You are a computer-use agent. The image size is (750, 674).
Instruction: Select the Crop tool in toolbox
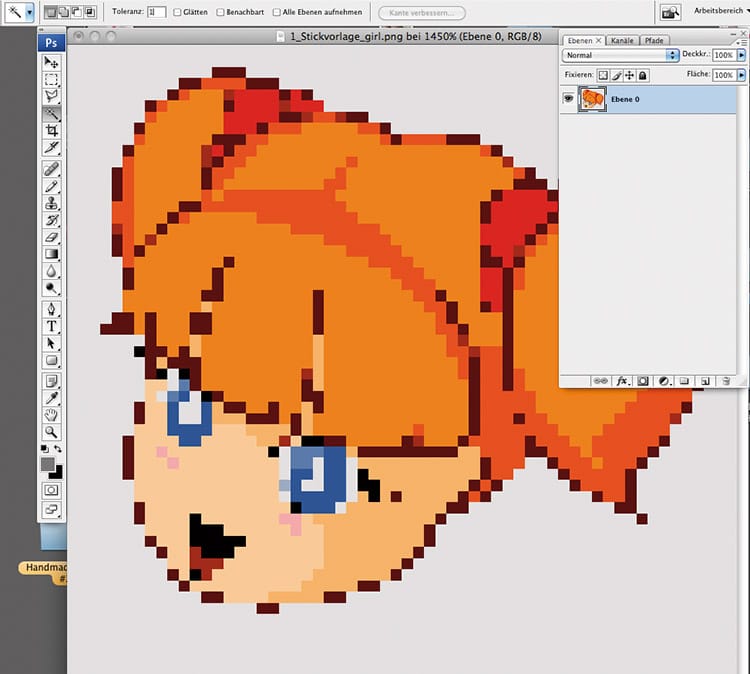pyautogui.click(x=51, y=131)
